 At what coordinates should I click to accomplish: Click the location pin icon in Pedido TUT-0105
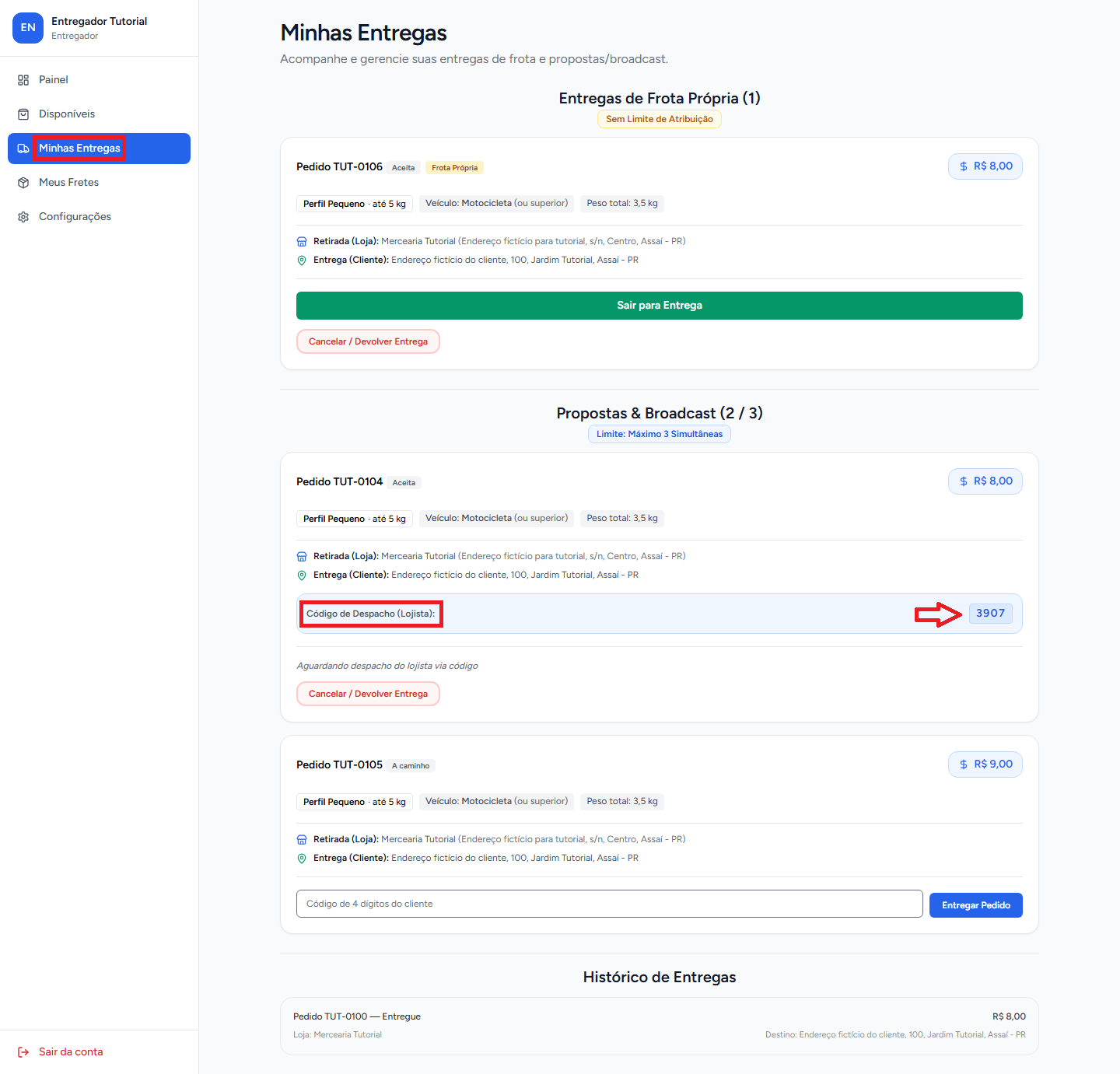[302, 859]
